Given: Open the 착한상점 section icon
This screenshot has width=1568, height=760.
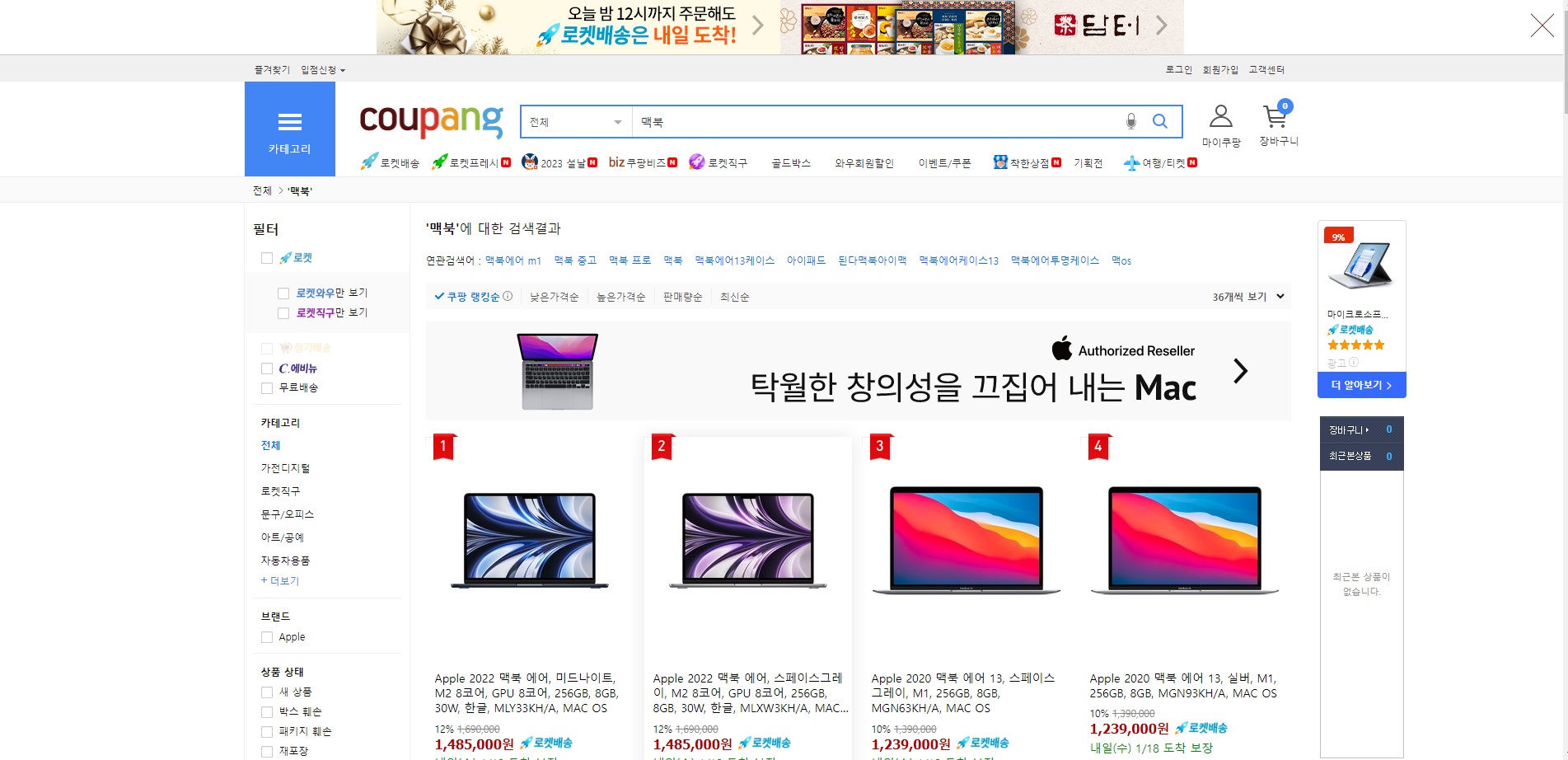Looking at the screenshot, I should [999, 162].
